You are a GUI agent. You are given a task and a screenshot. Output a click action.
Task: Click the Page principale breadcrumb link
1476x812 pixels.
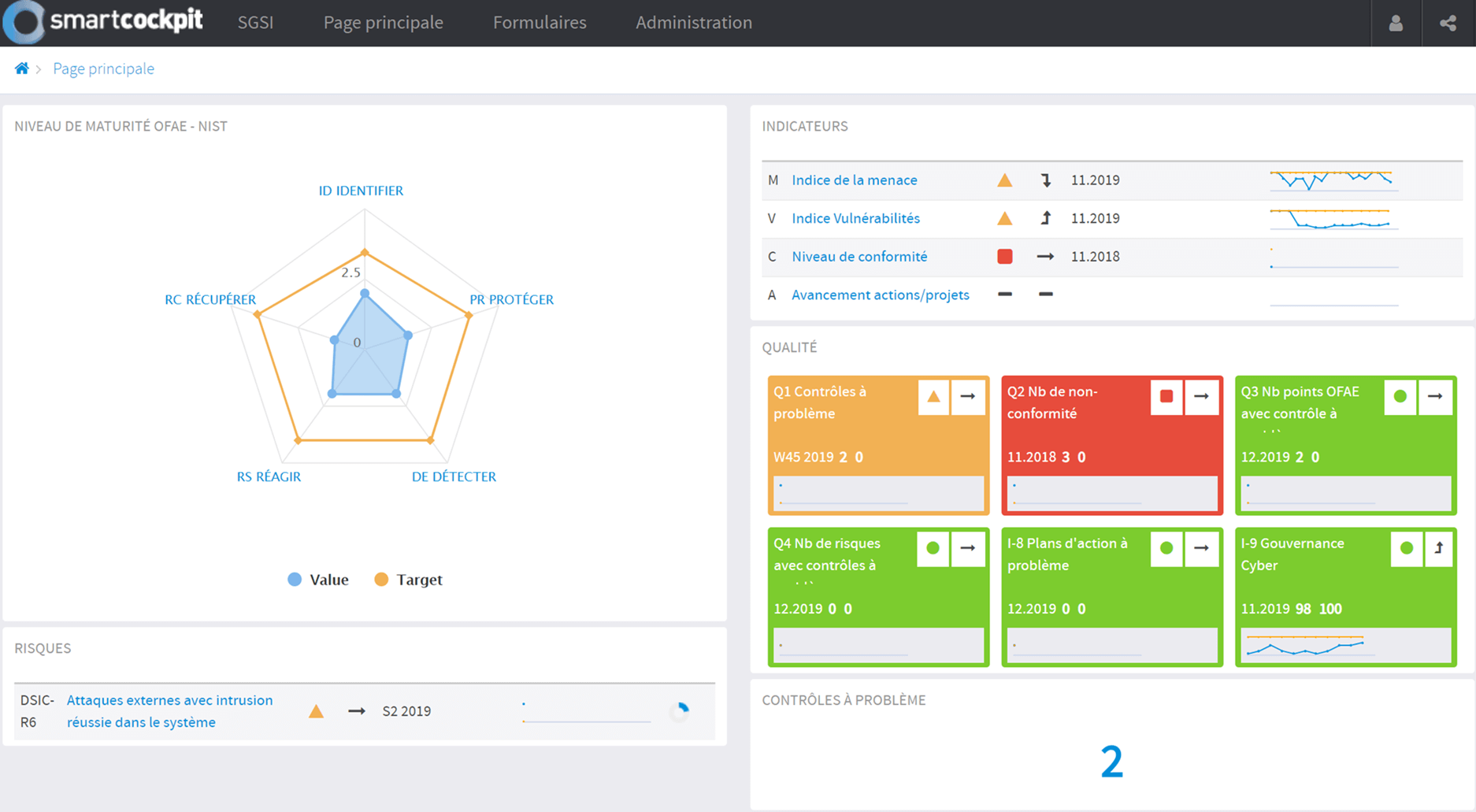pos(103,69)
